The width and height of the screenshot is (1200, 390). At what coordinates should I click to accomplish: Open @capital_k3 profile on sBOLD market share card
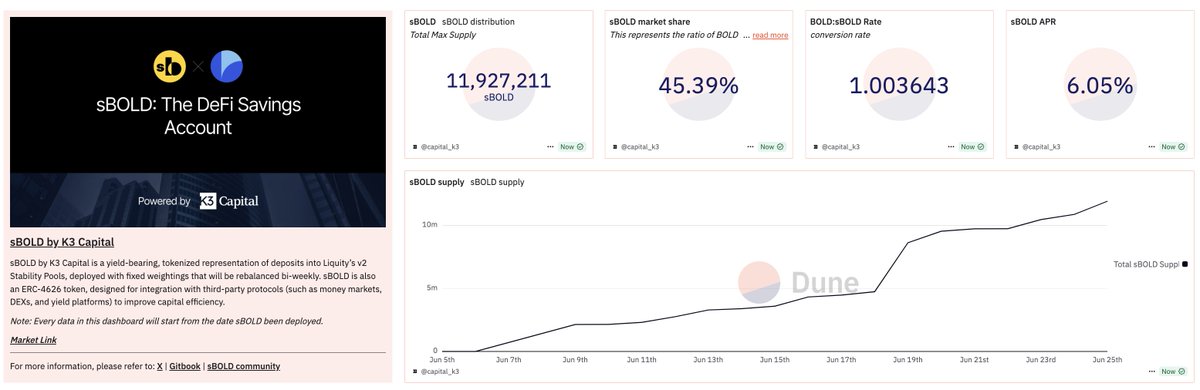coord(639,147)
